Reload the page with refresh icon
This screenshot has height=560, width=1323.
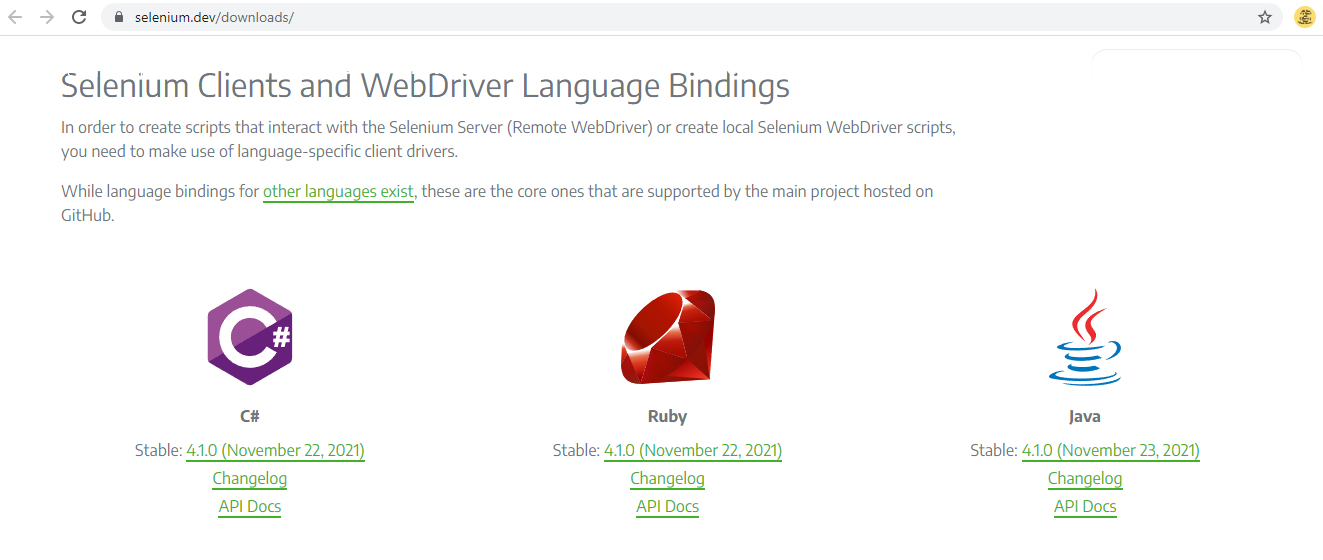click(79, 17)
